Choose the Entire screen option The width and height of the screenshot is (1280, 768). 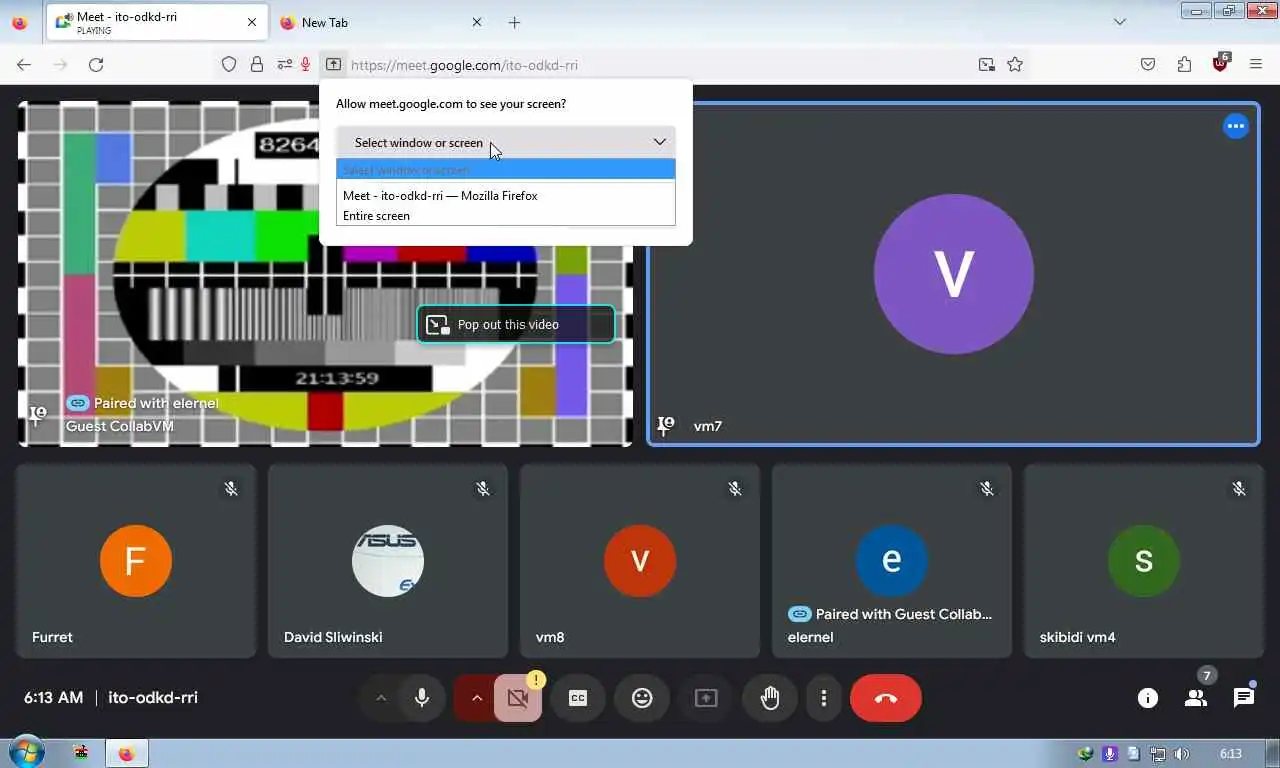click(506, 216)
